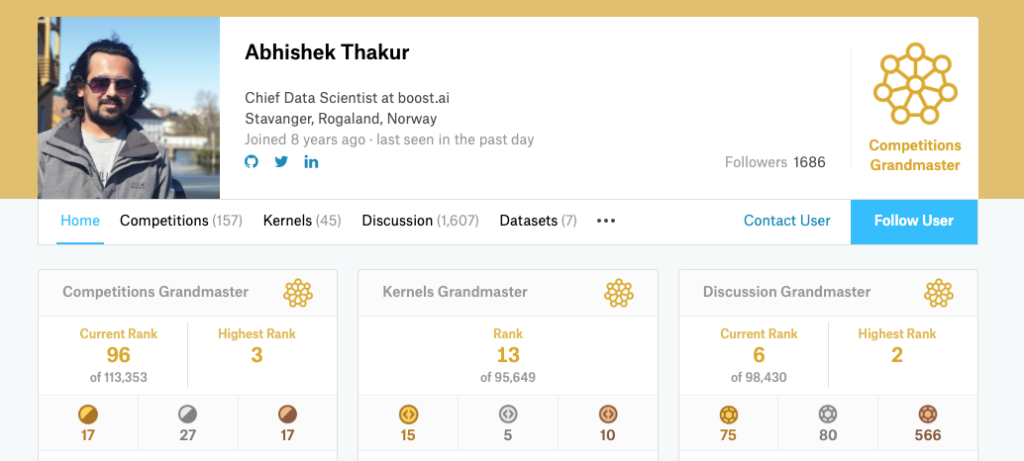Open the GitHub profile icon link
Image resolution: width=1024 pixels, height=461 pixels.
[x=251, y=161]
